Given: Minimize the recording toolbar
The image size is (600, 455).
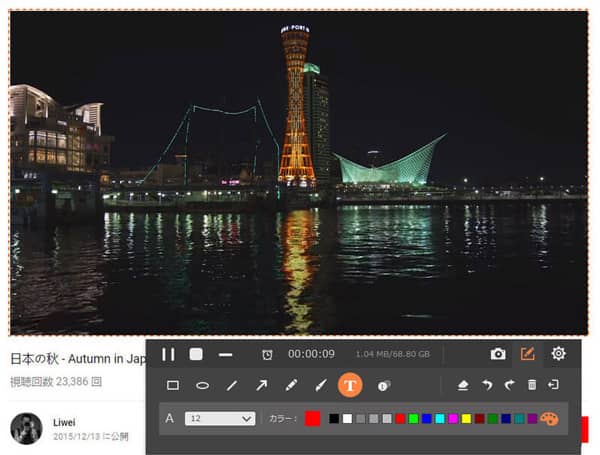Looking at the screenshot, I should pyautogui.click(x=226, y=354).
